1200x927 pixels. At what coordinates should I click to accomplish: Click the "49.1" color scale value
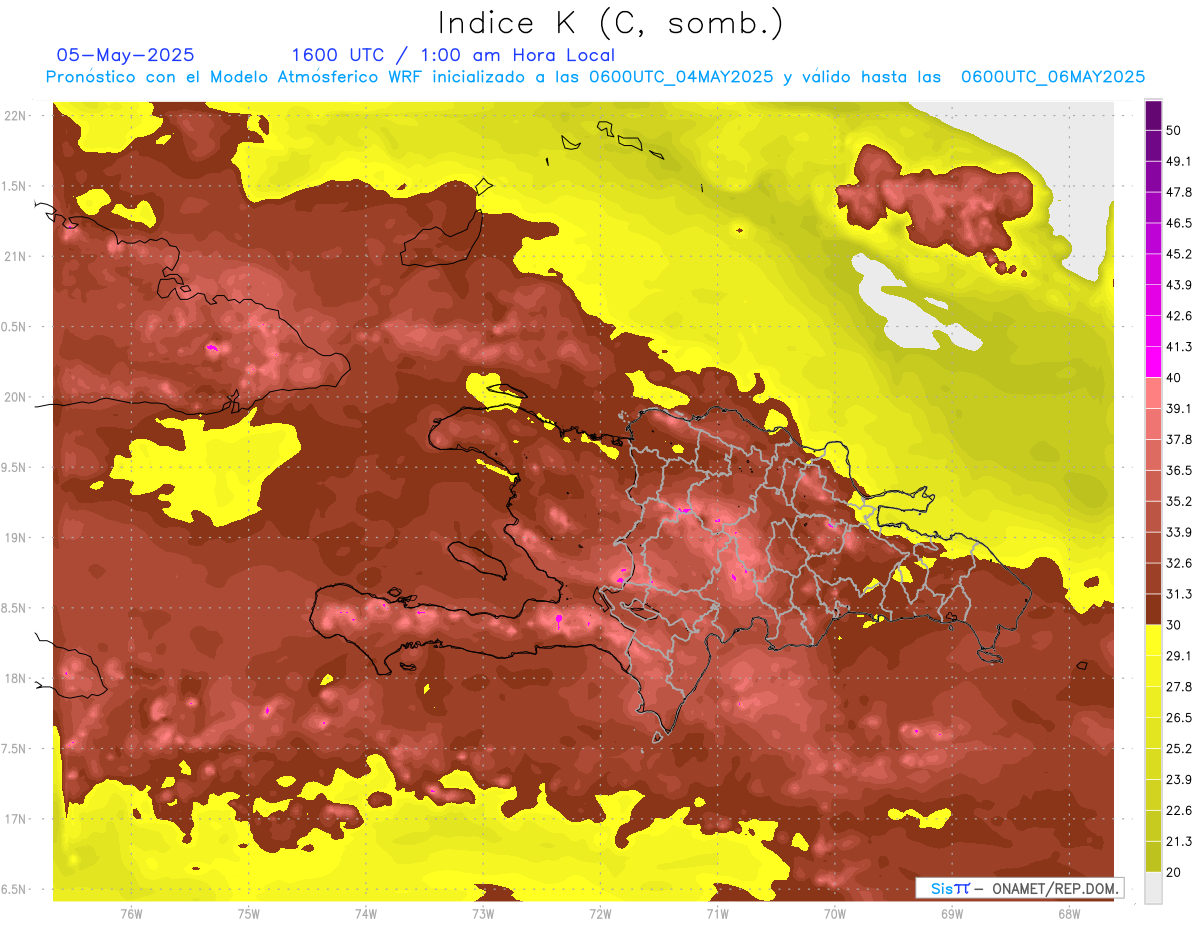(1179, 161)
